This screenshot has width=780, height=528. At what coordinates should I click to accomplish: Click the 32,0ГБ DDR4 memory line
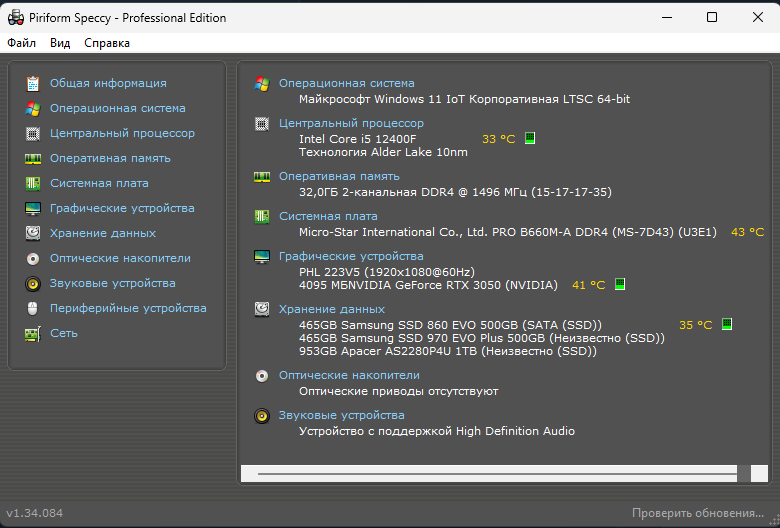click(455, 192)
